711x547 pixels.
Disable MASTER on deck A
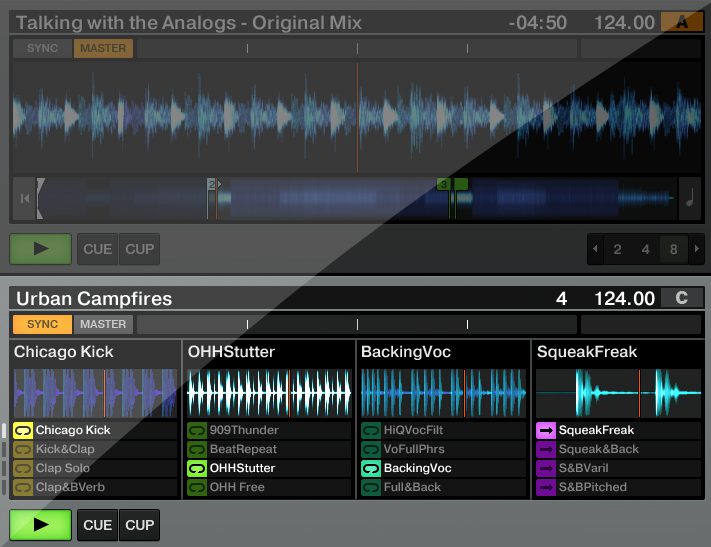coord(103,48)
